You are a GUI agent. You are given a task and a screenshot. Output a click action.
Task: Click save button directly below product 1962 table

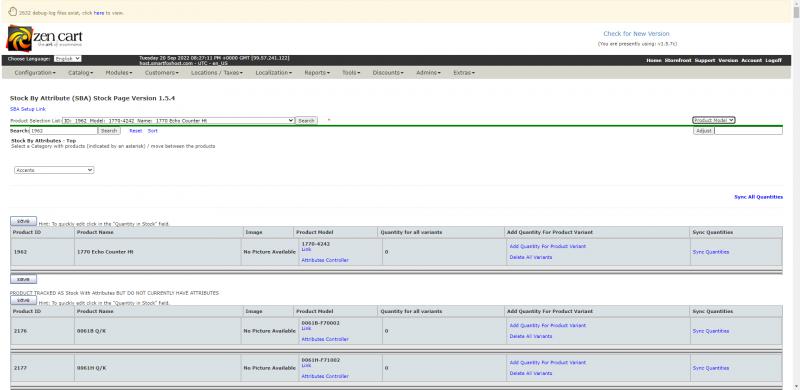[x=23, y=280]
